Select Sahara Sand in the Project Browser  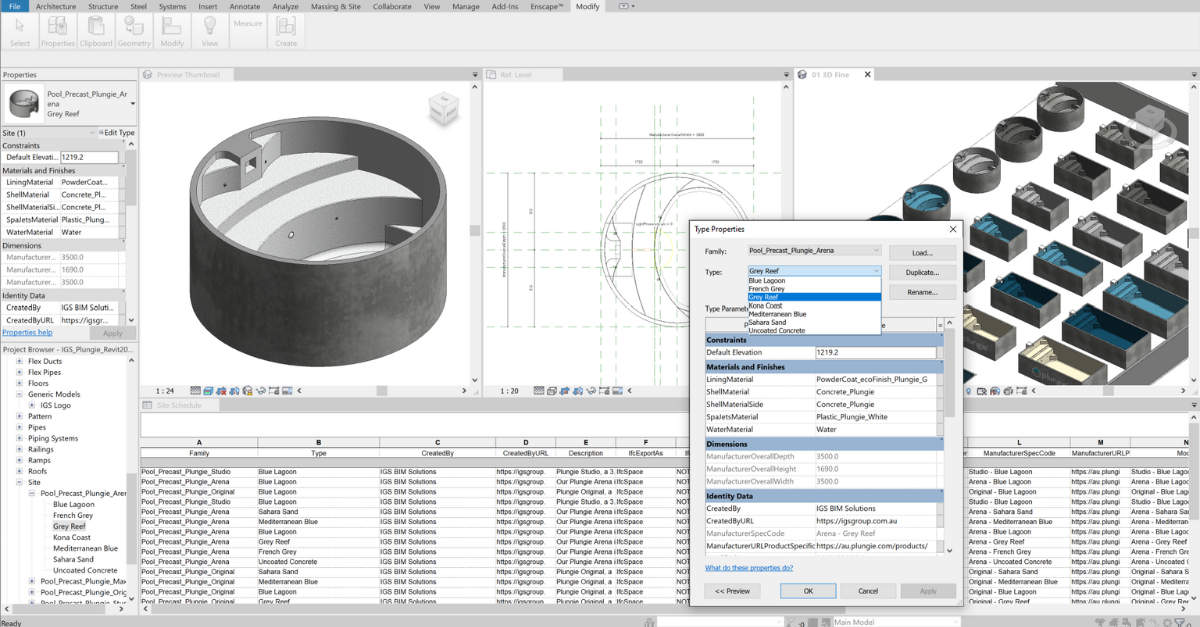pyautogui.click(x=75, y=560)
